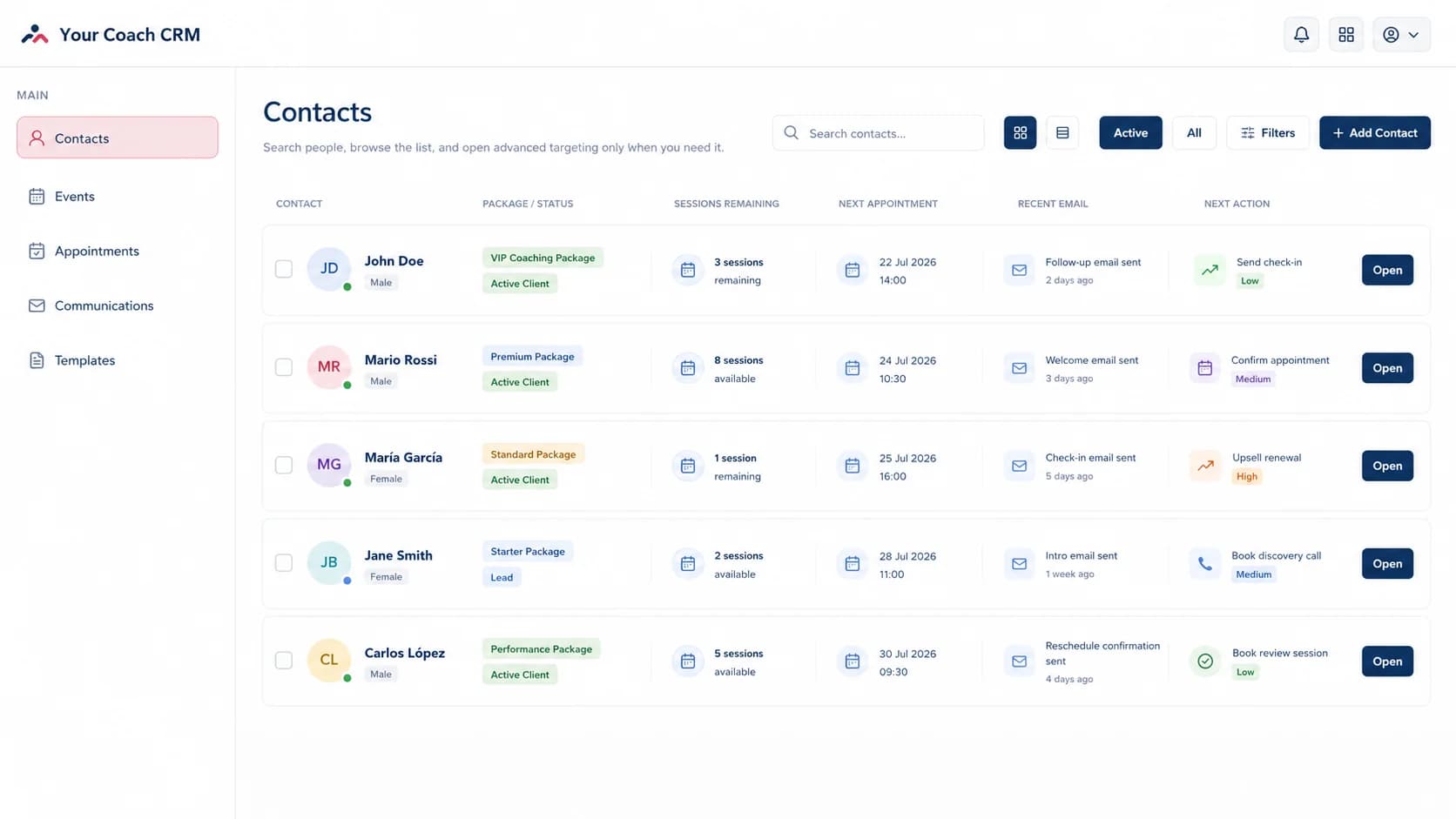The image size is (1456, 819).
Task: Tick the checkbox for Carlos López
Action: [284, 661]
